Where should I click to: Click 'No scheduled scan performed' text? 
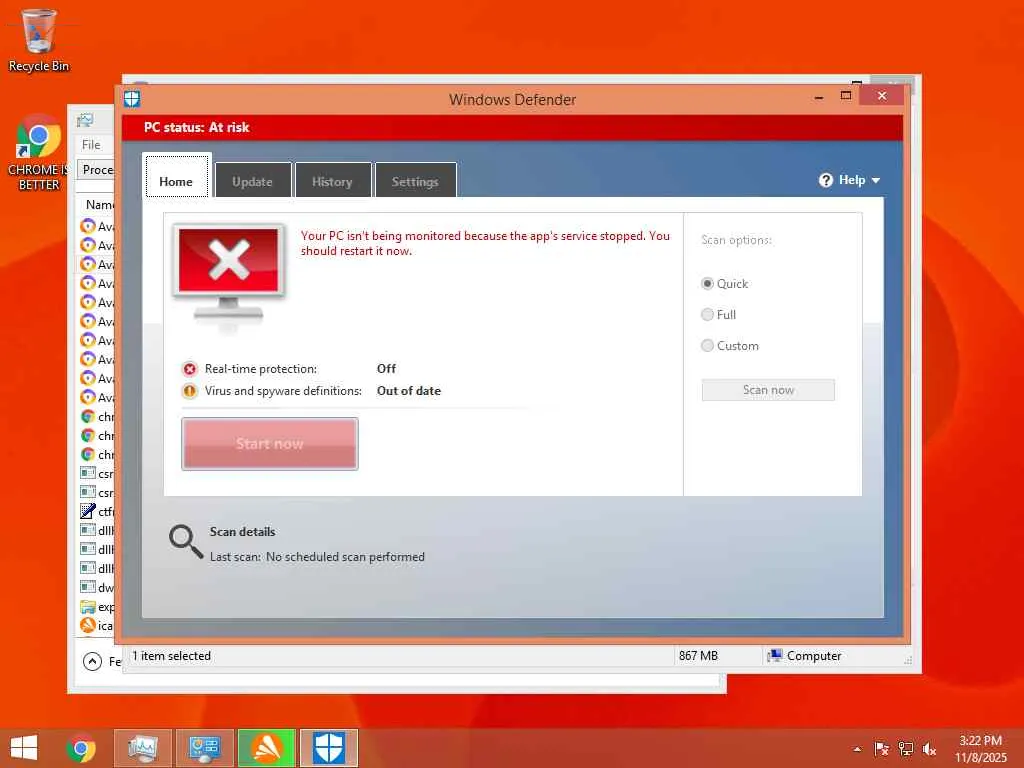pos(345,557)
